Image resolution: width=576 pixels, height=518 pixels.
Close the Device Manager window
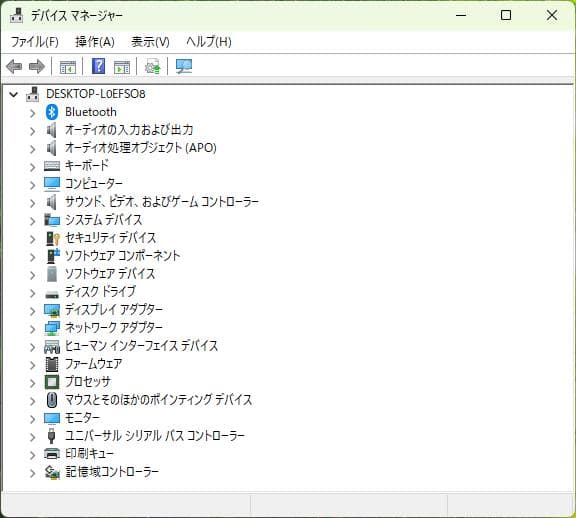pos(552,15)
